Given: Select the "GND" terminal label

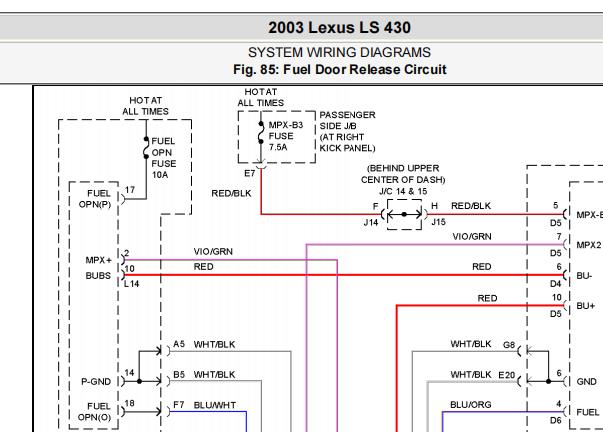Looking at the screenshot, I should [586, 382].
